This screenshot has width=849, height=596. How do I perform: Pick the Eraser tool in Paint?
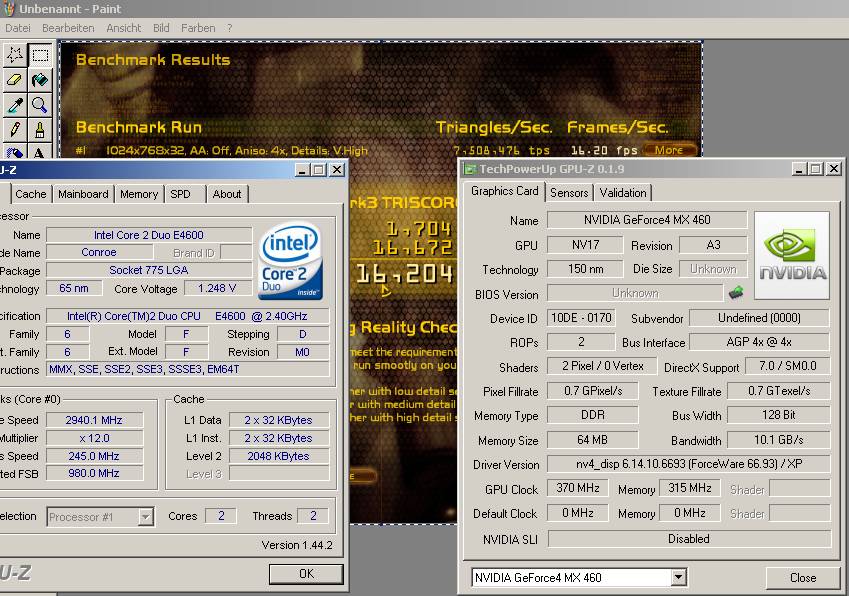tap(15, 80)
